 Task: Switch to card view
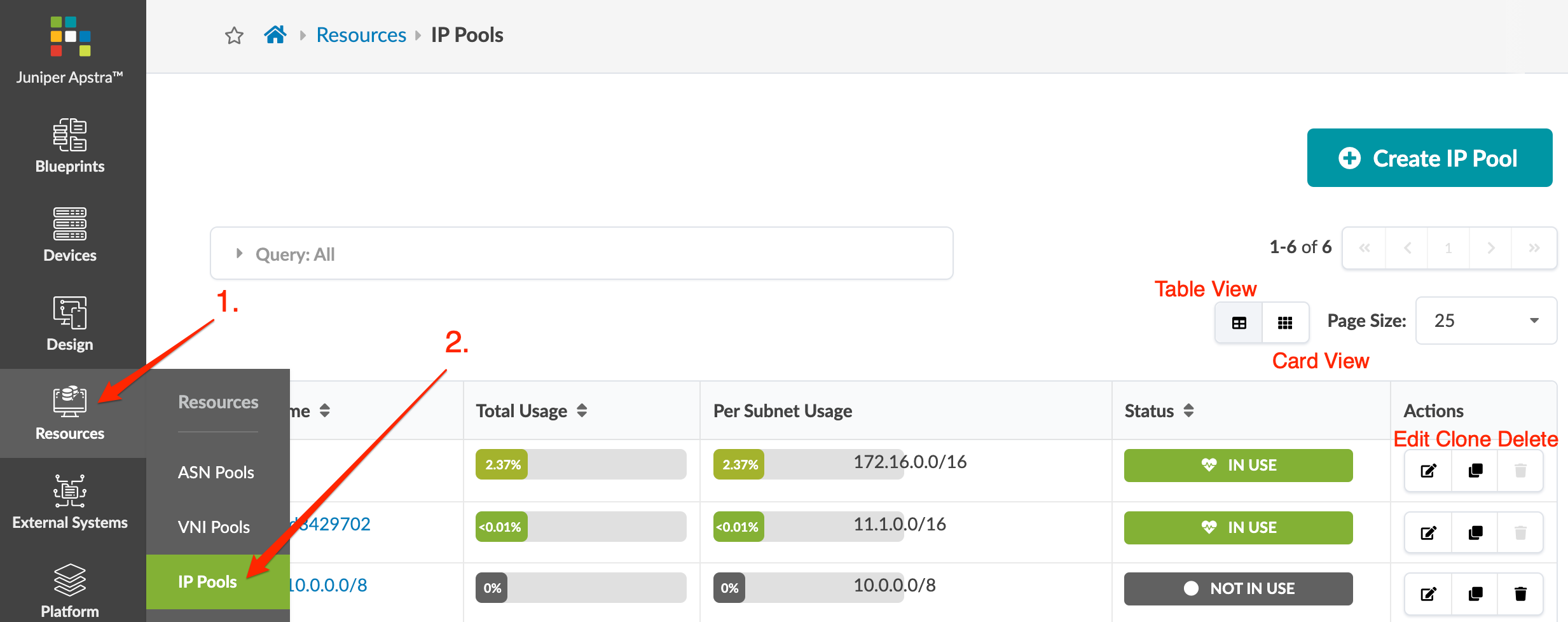click(1285, 323)
